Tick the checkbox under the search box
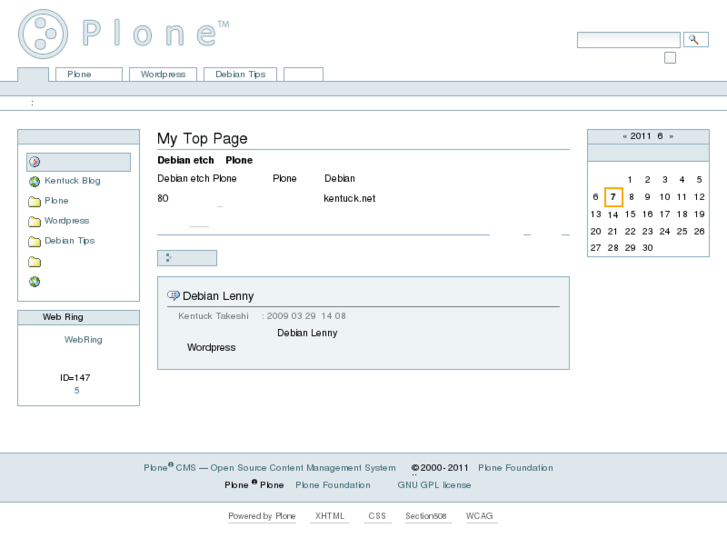Screen dimensions: 727x545 (x=670, y=58)
